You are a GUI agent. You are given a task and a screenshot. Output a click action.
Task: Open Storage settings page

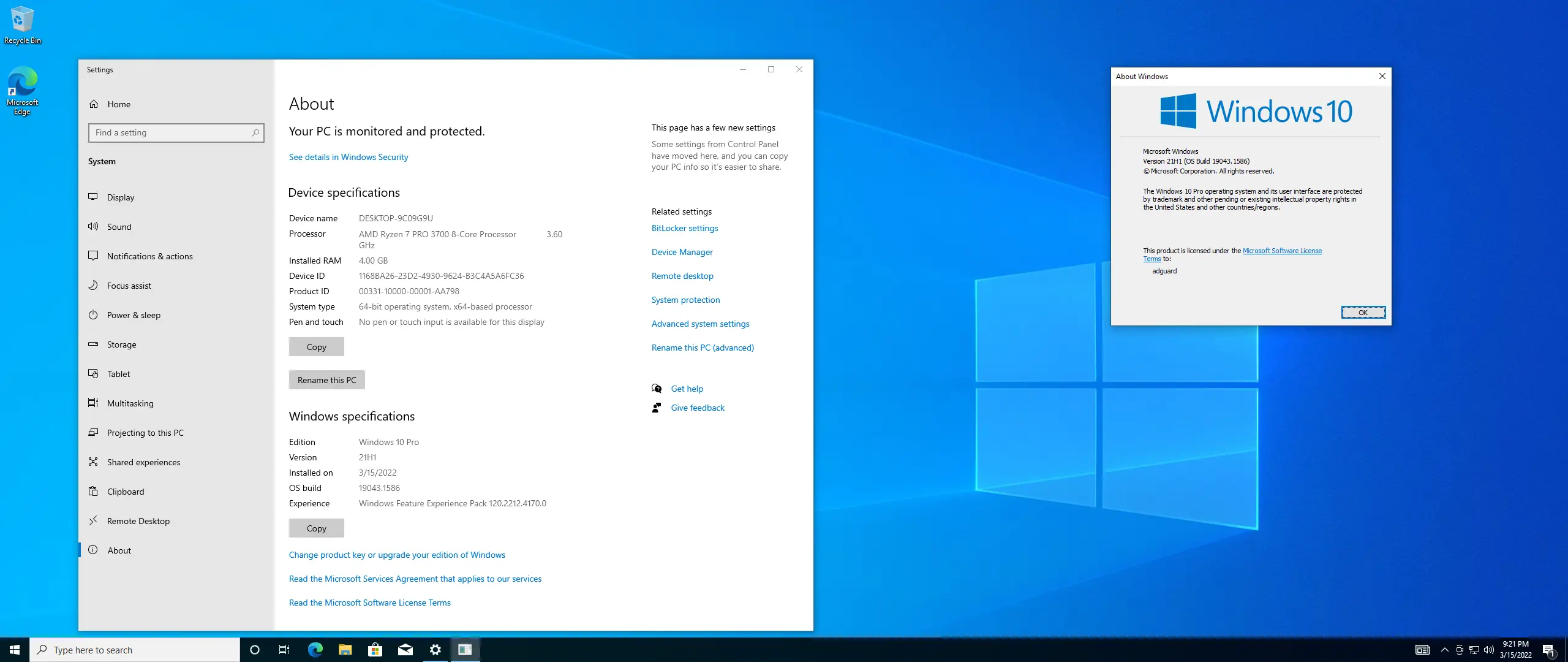[x=121, y=344]
